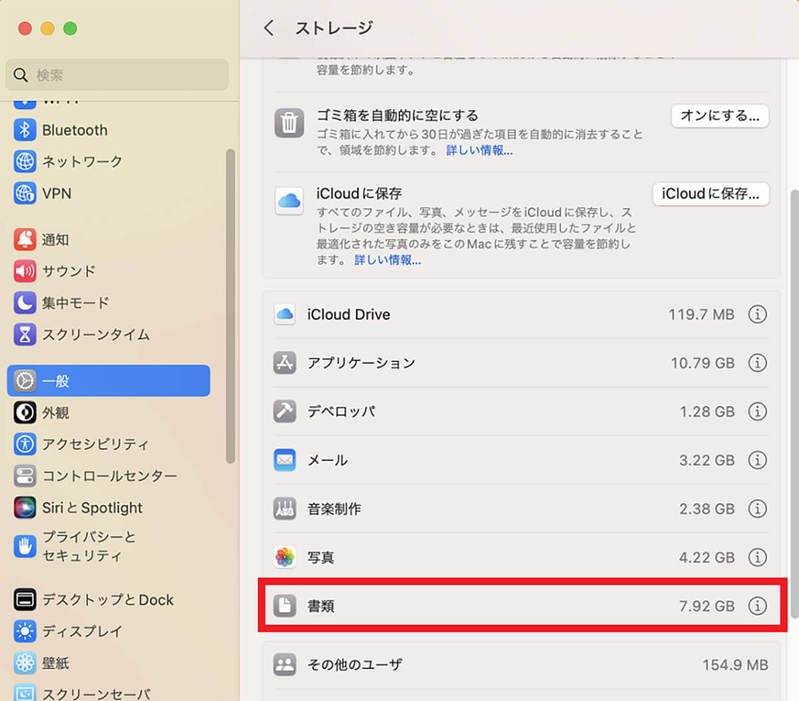
Task: Click the その他のユーザ row label
Action: [355, 664]
